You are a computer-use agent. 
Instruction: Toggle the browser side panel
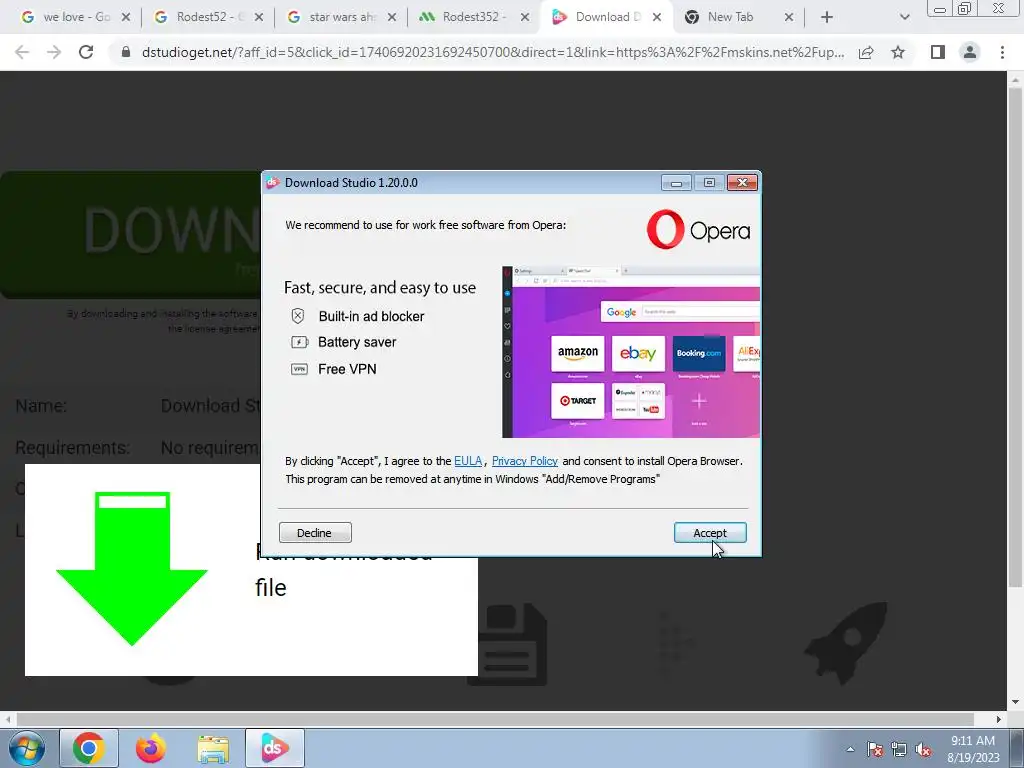[x=938, y=52]
